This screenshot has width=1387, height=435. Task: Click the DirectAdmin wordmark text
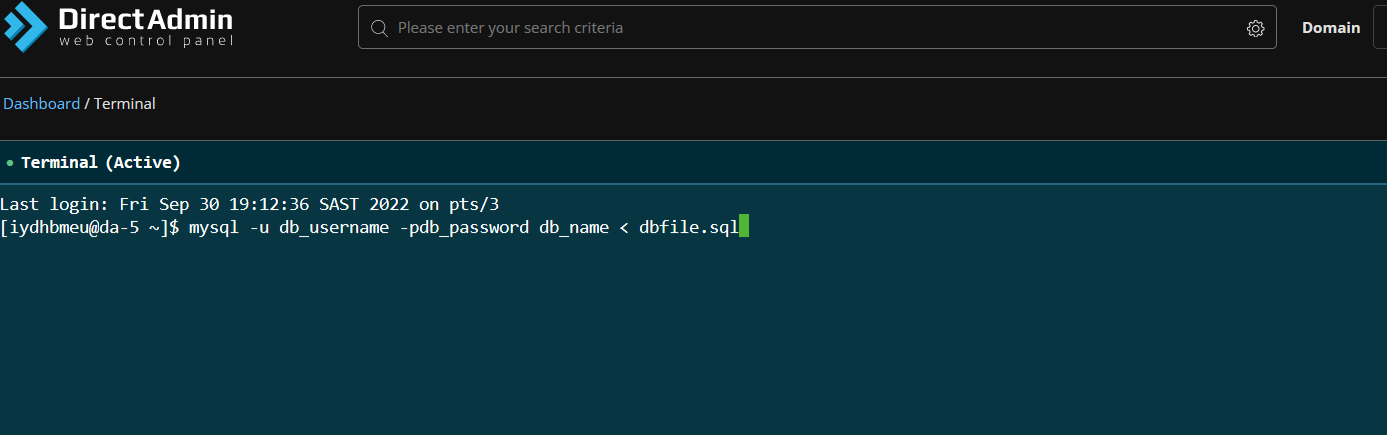pyautogui.click(x=145, y=20)
